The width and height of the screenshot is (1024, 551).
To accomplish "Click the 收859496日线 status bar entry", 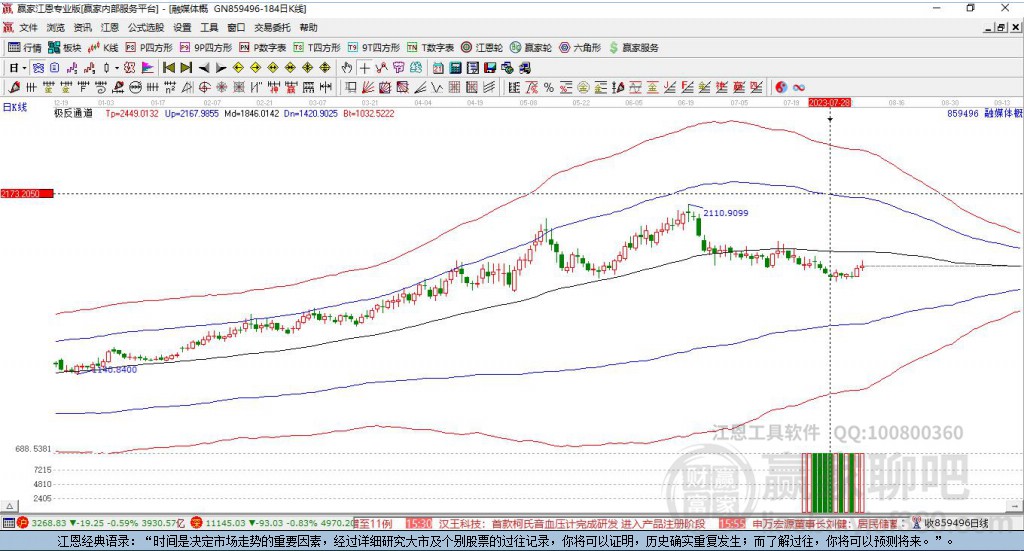I will (x=956, y=523).
